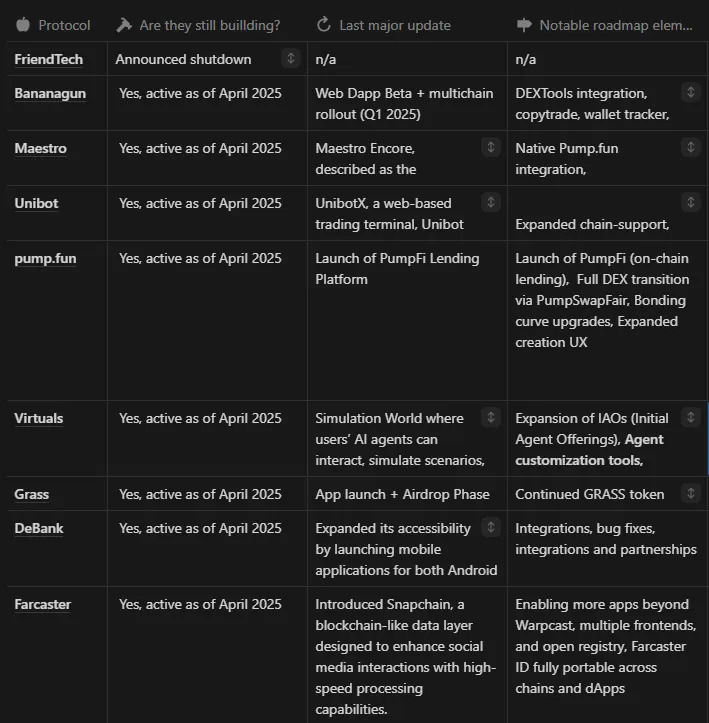This screenshot has height=723, width=709.
Task: Expand the Announced shutdown cell for FriendTech
Action: click(291, 59)
